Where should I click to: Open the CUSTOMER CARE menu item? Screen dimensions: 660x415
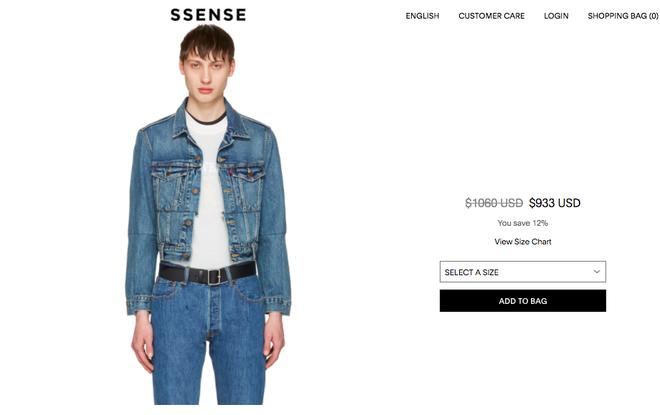tap(492, 16)
